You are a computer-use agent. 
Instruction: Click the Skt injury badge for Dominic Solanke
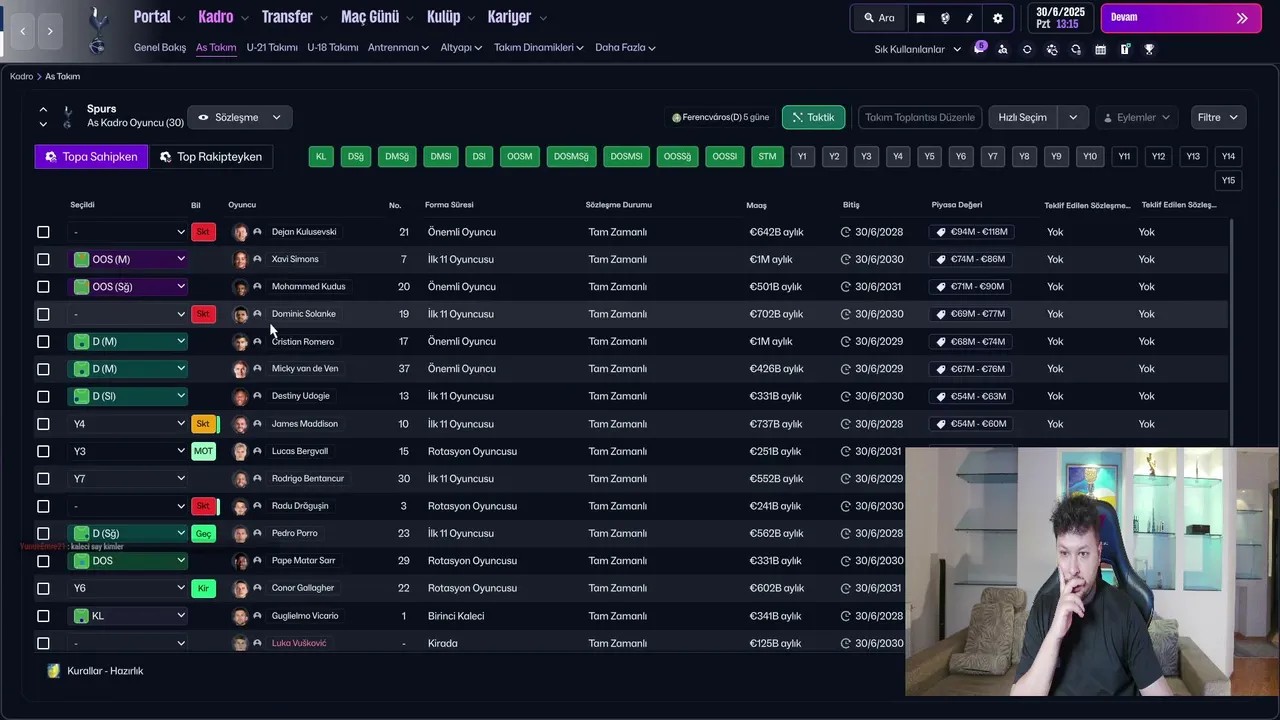coord(203,314)
